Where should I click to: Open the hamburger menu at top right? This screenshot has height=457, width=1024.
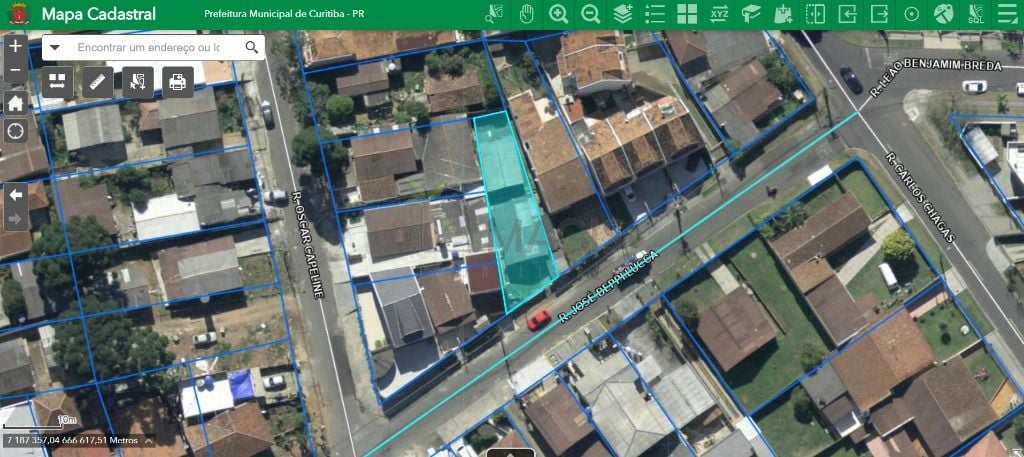coord(1007,14)
